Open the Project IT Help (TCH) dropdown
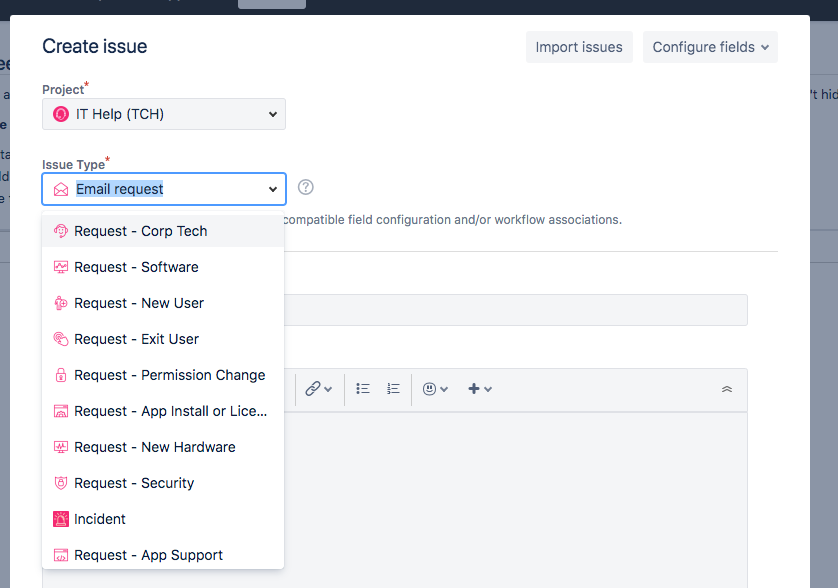Image resolution: width=838 pixels, height=588 pixels. (x=164, y=114)
